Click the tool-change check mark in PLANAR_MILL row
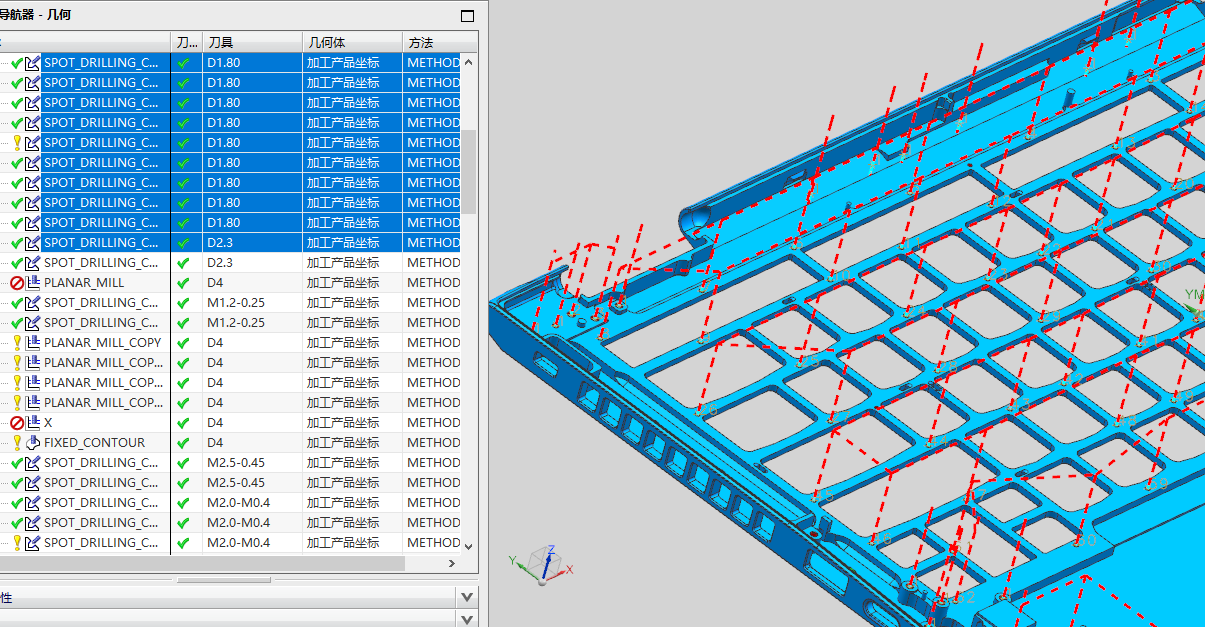This screenshot has height=627, width=1205. click(x=183, y=283)
